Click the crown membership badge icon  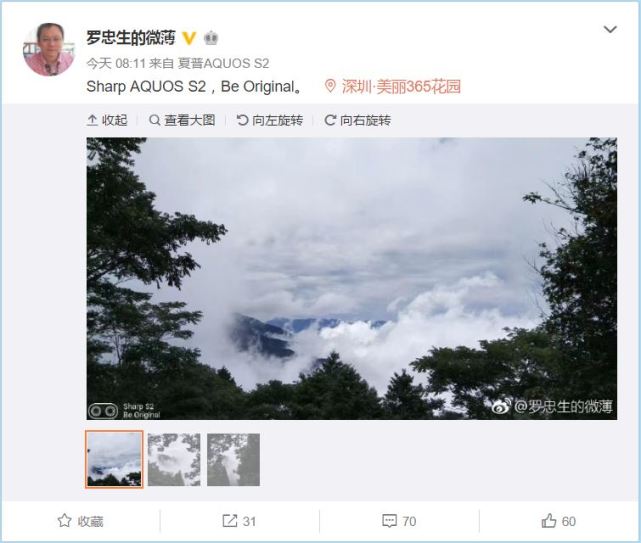(x=211, y=38)
